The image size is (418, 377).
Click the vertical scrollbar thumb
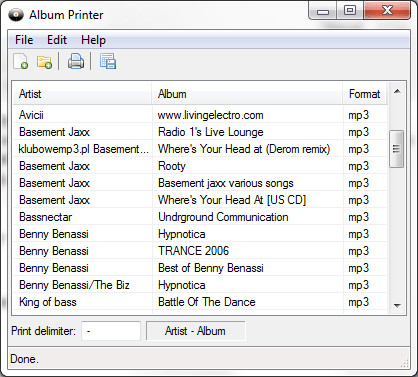pos(396,149)
